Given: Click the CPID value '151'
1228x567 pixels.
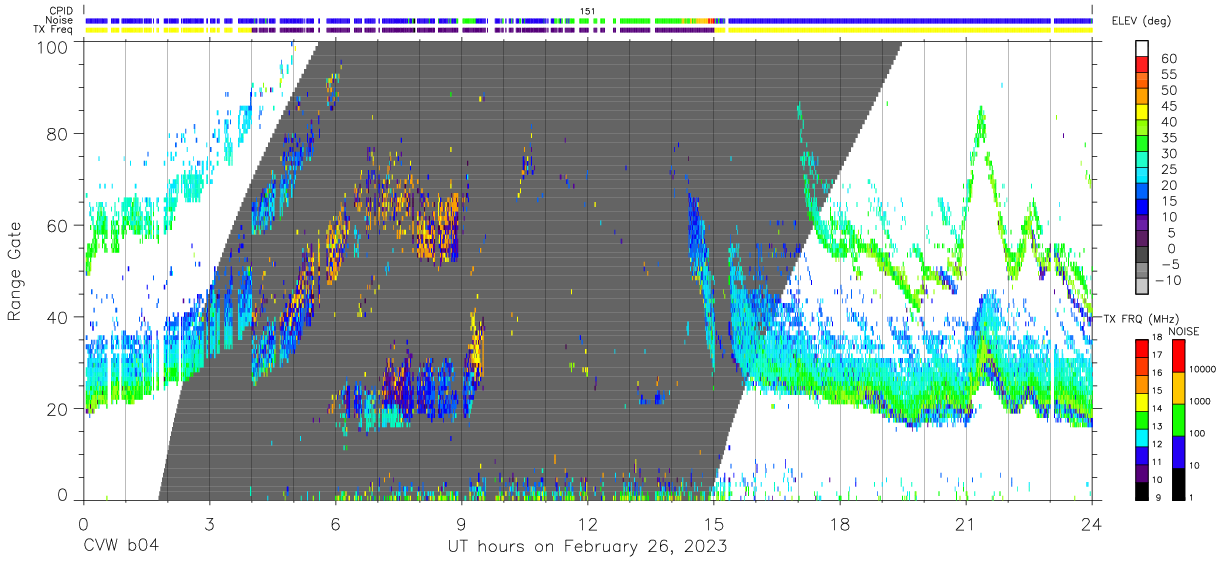Looking at the screenshot, I should (588, 11).
